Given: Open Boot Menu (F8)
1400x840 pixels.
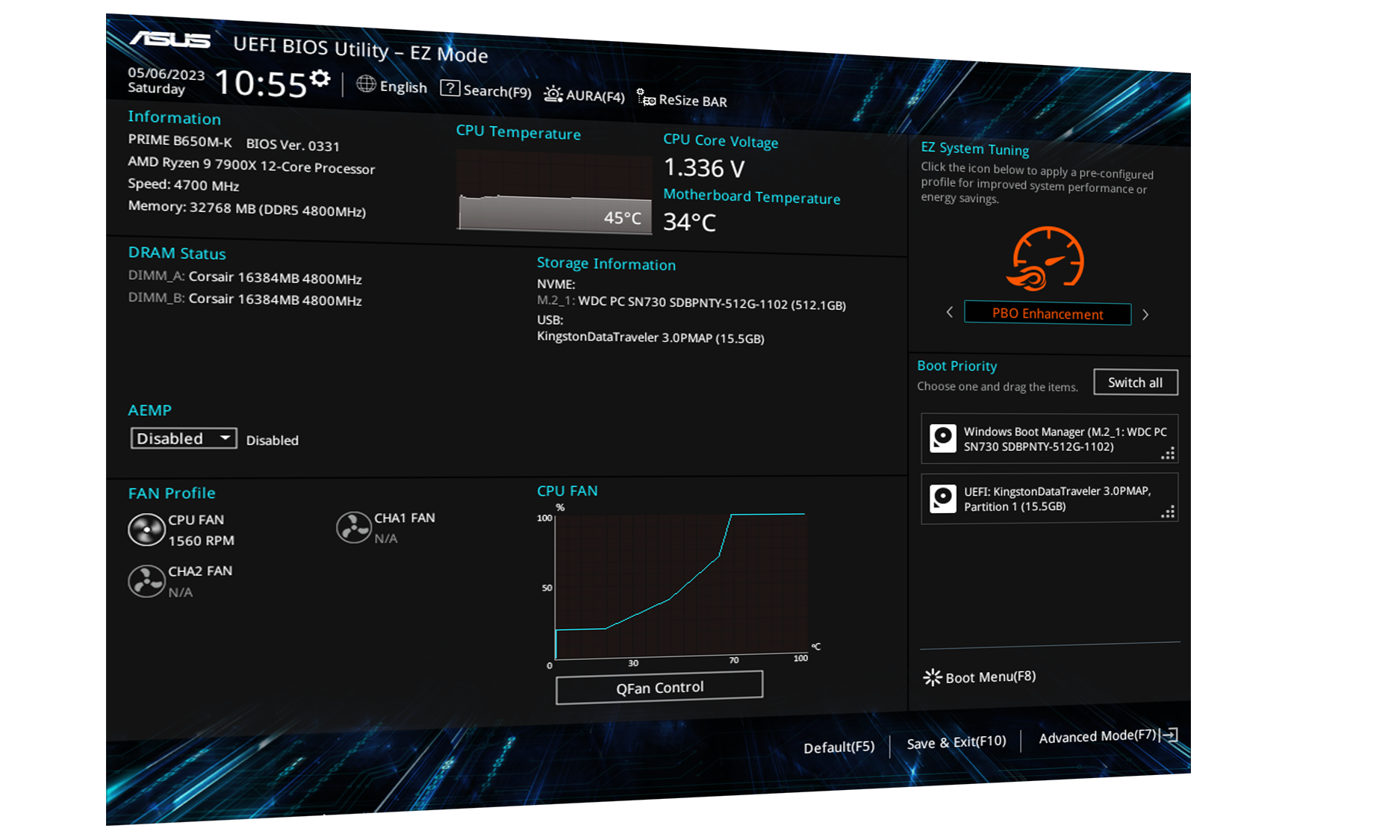Looking at the screenshot, I should [980, 677].
